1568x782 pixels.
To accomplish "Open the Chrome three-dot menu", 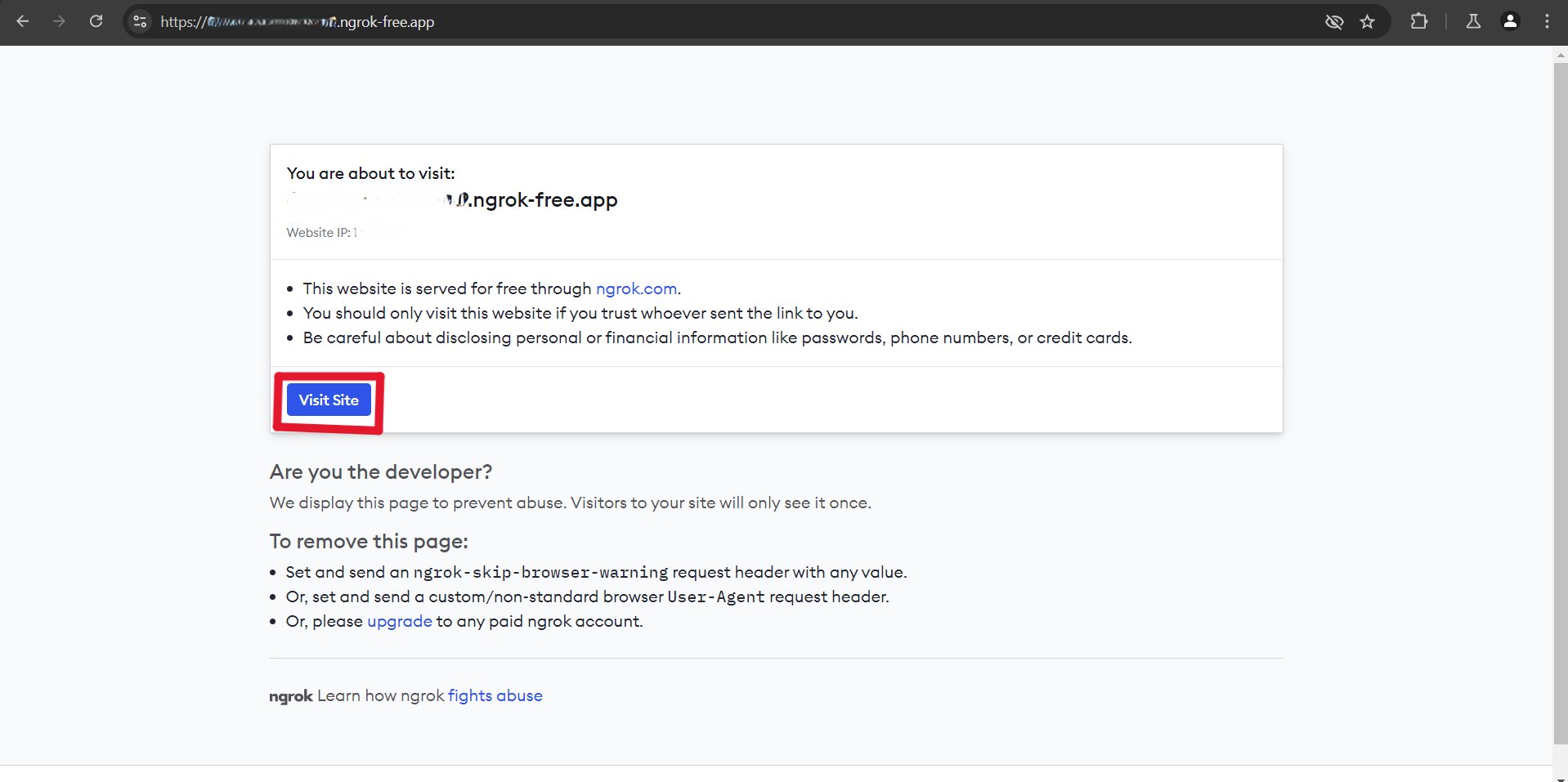I will tap(1547, 21).
